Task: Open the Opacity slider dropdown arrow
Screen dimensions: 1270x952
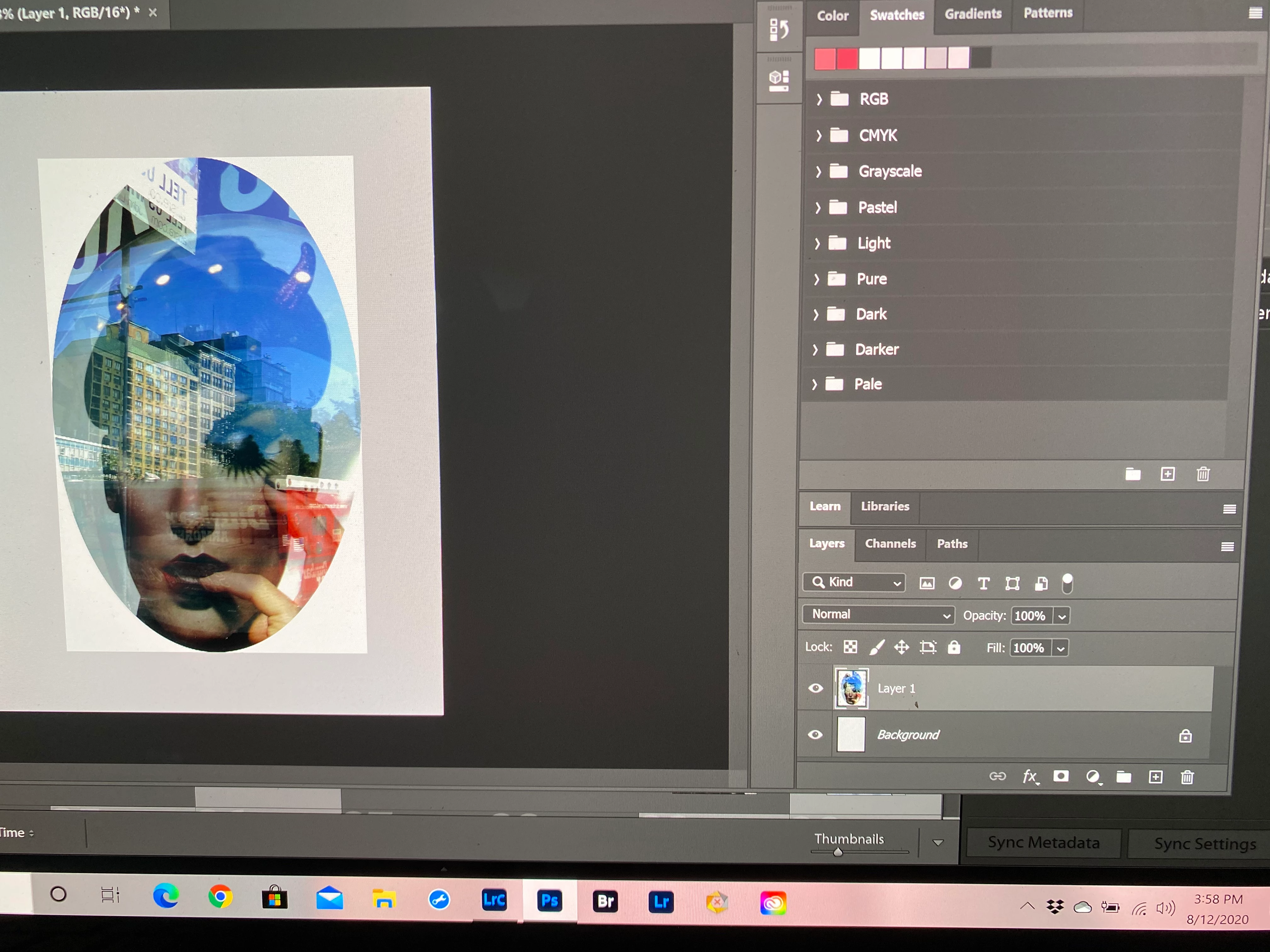Action: click(x=1062, y=616)
